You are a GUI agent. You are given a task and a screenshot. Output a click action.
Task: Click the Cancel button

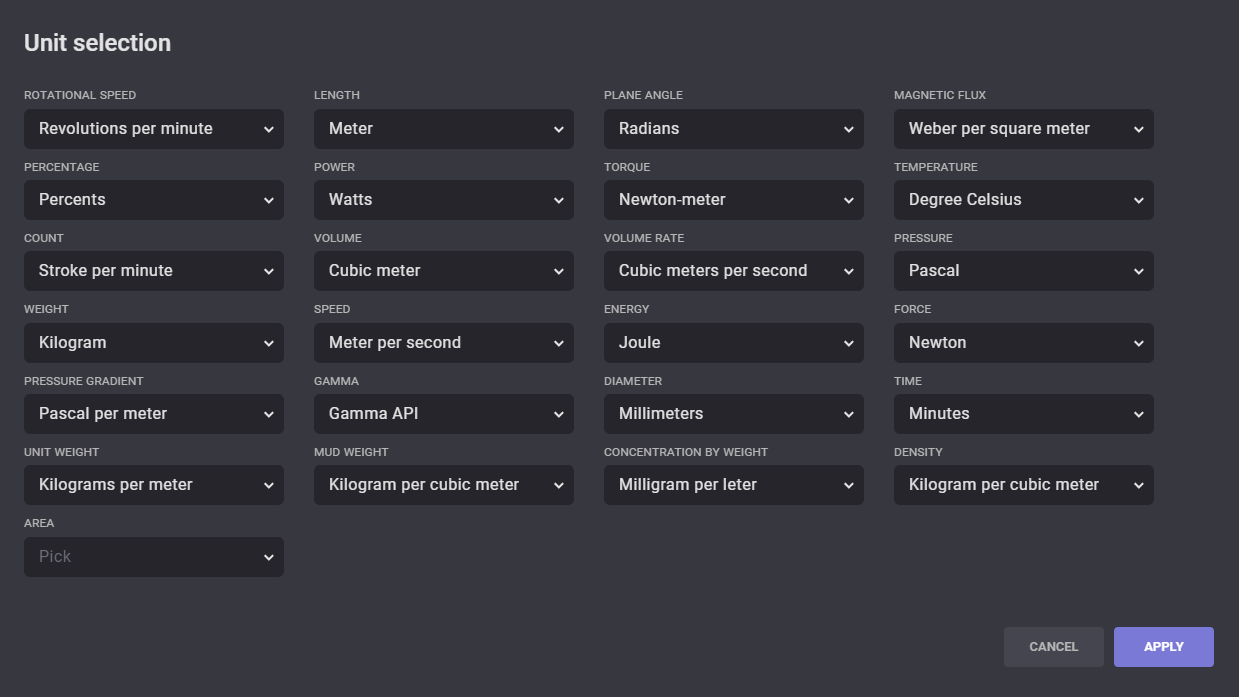pos(1053,647)
